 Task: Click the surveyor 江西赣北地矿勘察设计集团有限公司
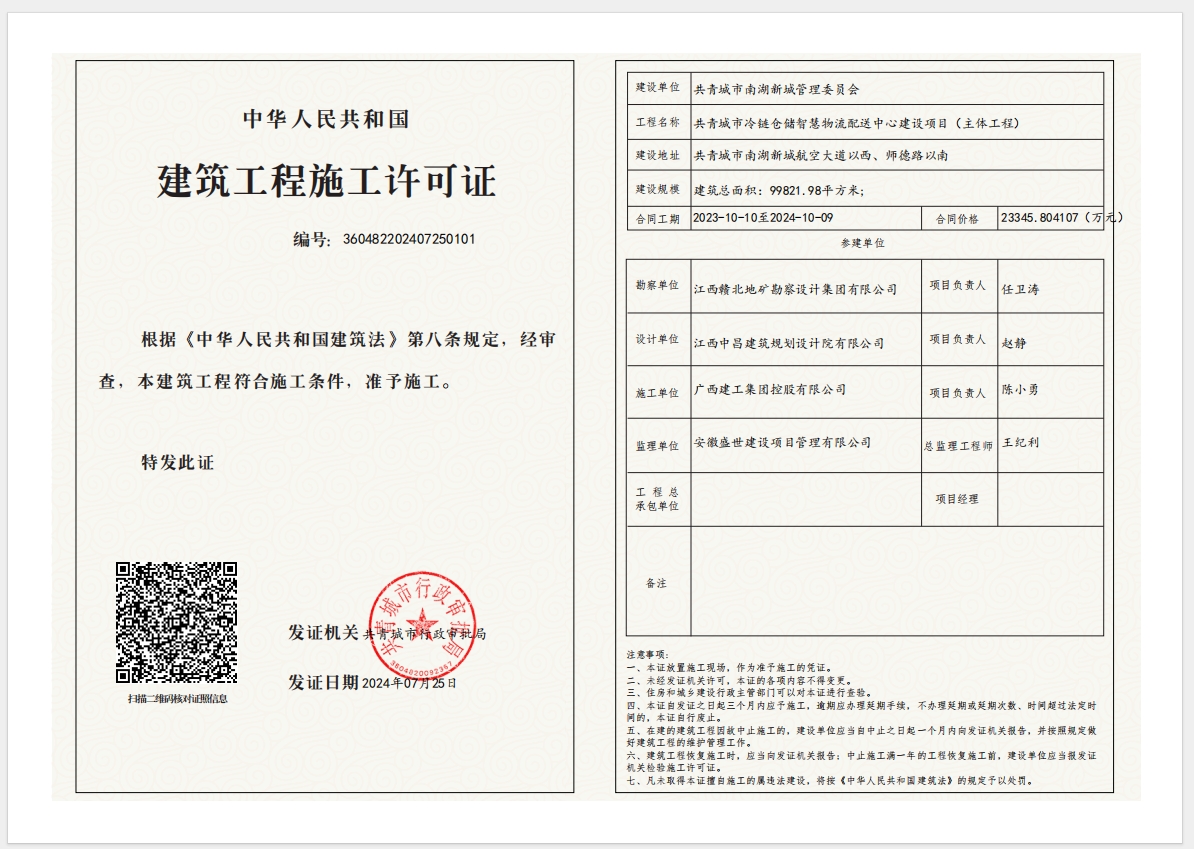click(x=795, y=289)
